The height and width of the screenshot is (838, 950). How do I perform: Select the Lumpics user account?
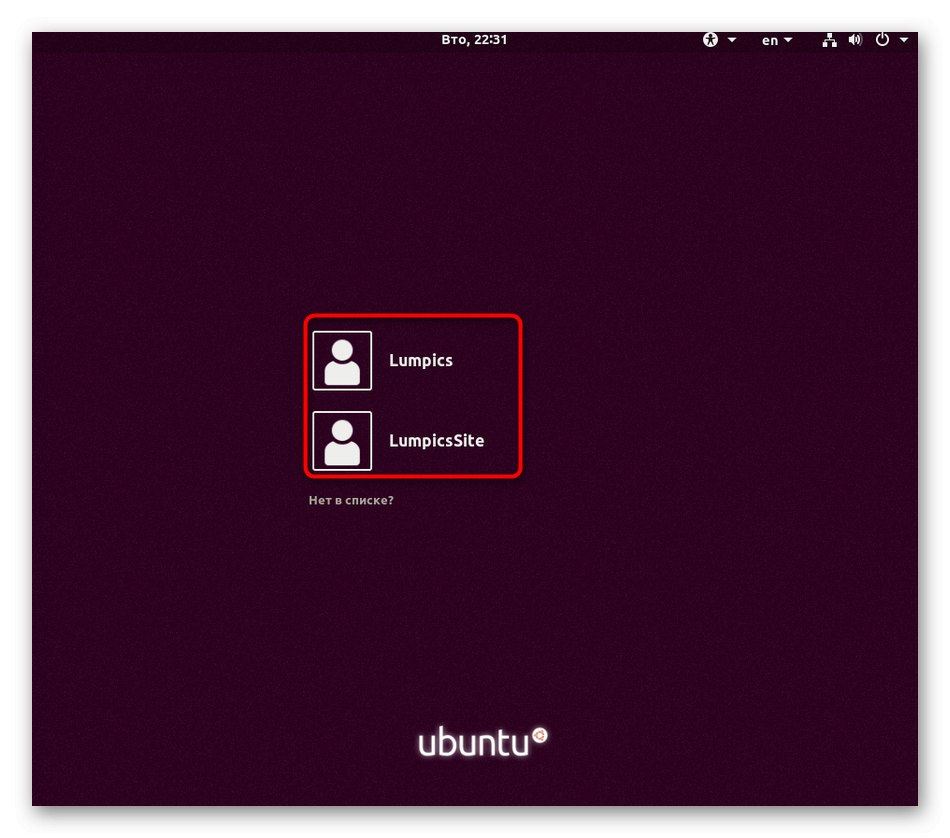pyautogui.click(x=413, y=361)
